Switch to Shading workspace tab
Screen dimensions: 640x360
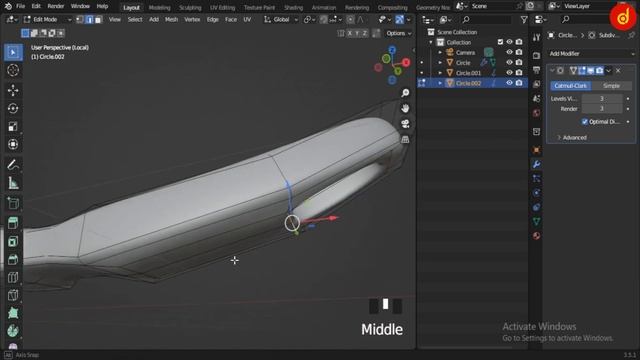(293, 7)
